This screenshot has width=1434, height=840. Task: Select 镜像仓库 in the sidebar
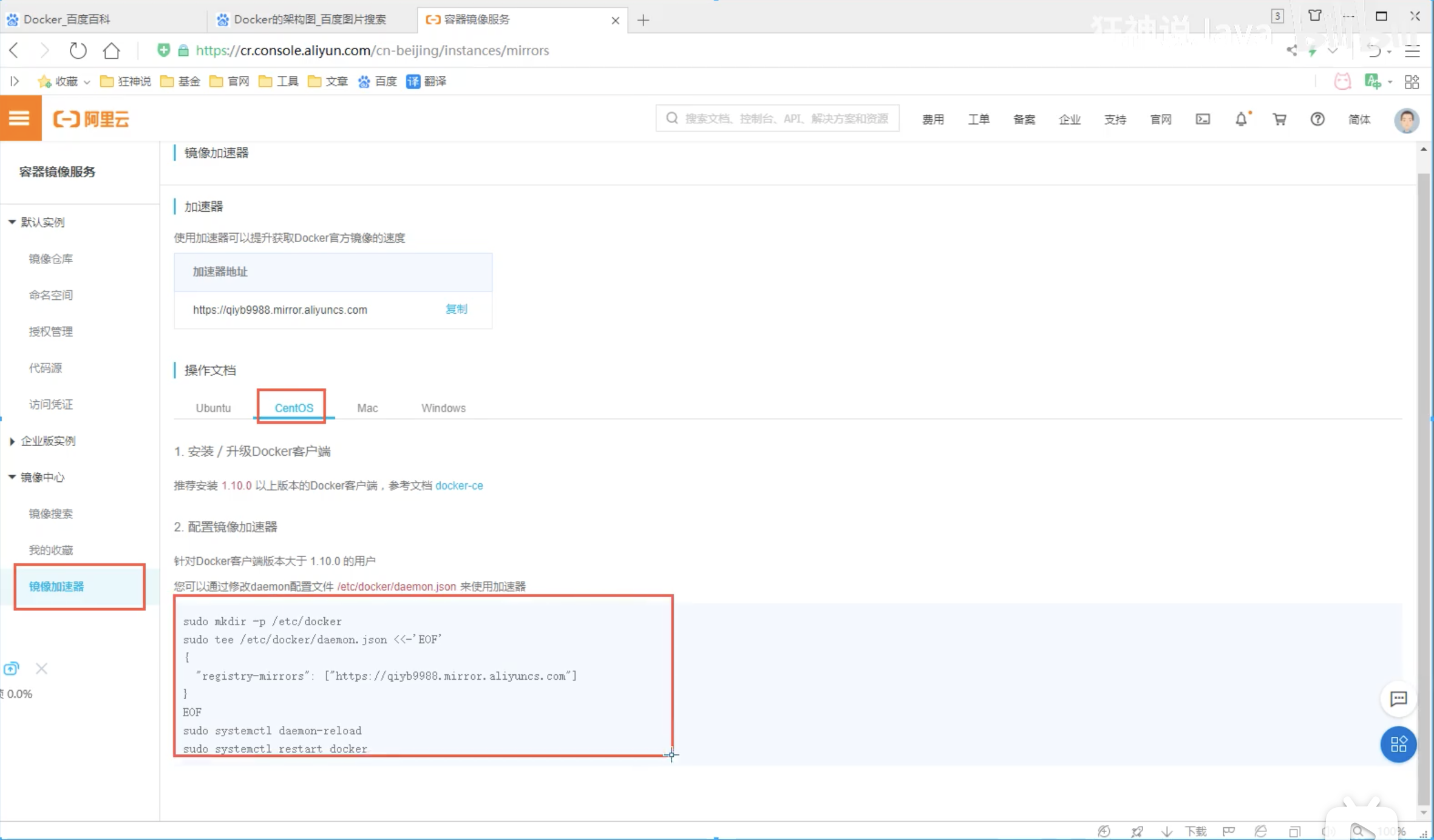51,259
